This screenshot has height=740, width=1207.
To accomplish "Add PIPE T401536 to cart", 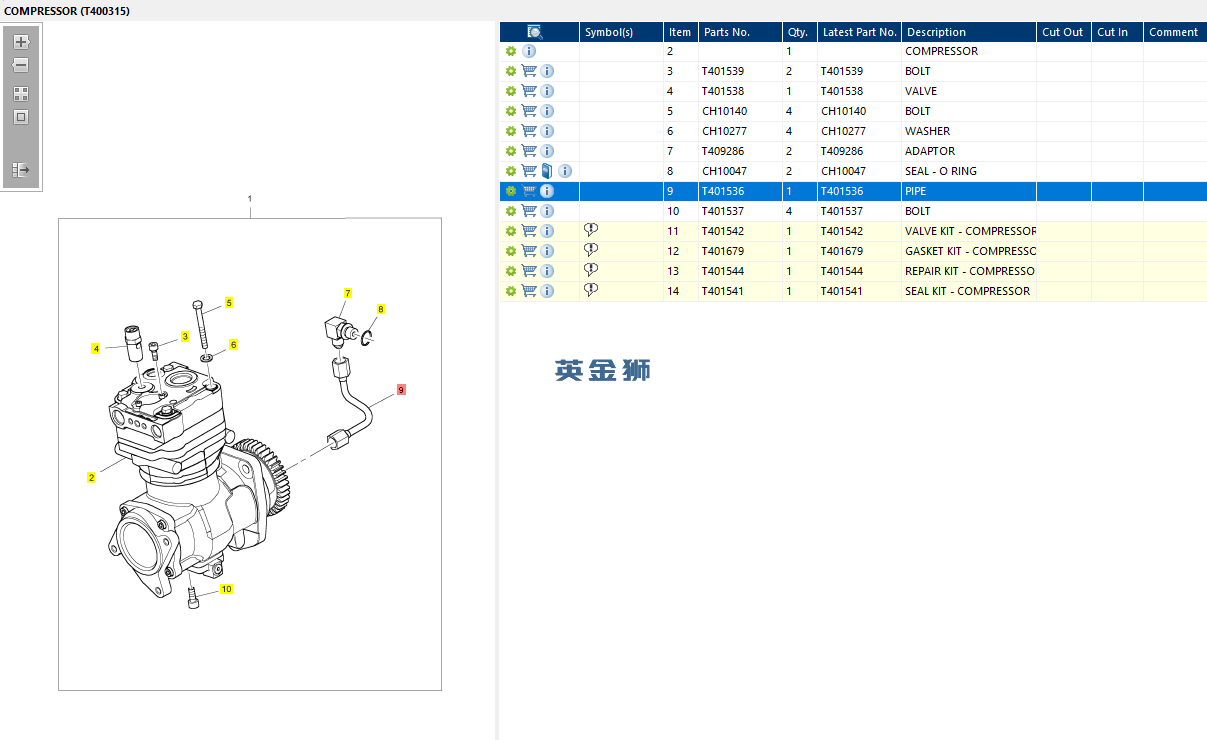I will coord(529,191).
